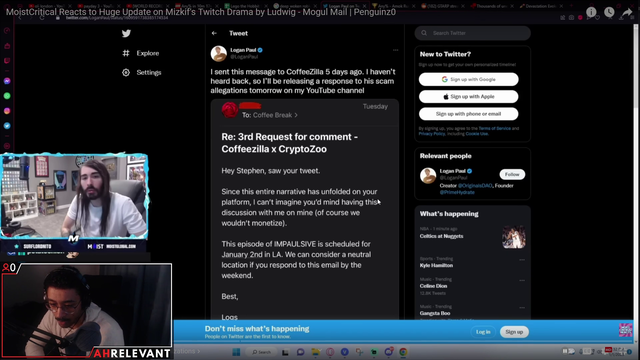The height and width of the screenshot is (360, 640).
Task: Open File Explorer from the taskbar
Action: tap(315, 352)
